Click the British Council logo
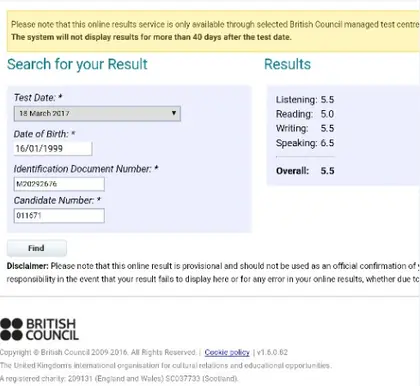 pyautogui.click(x=39, y=329)
